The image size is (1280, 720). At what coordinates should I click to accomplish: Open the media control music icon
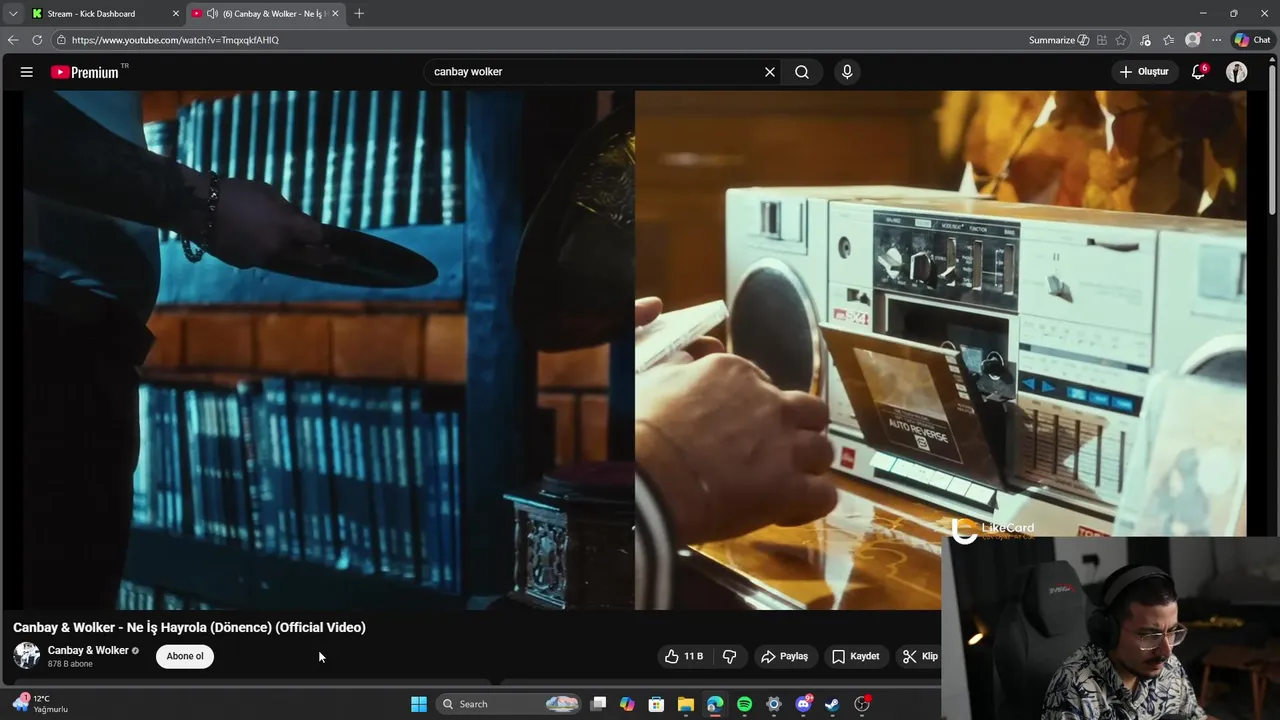1146,40
